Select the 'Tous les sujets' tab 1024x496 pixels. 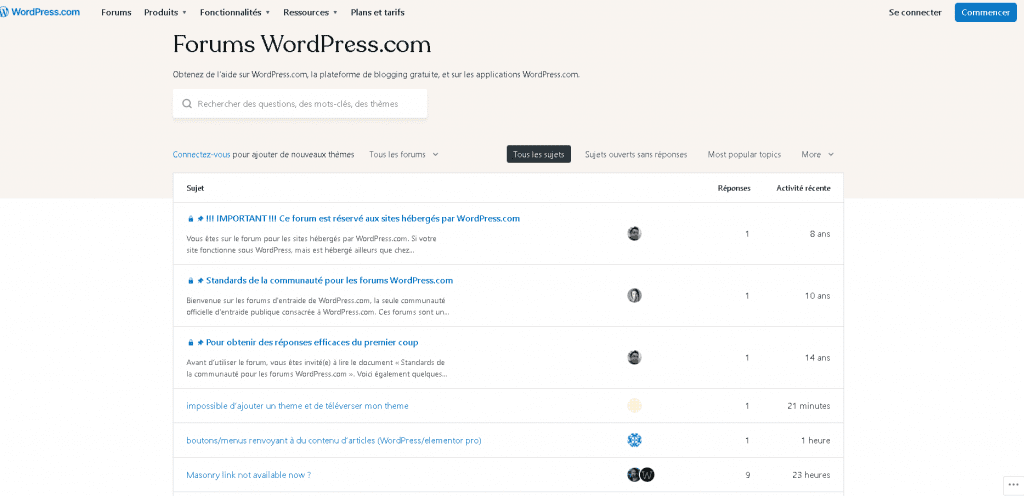click(x=538, y=154)
